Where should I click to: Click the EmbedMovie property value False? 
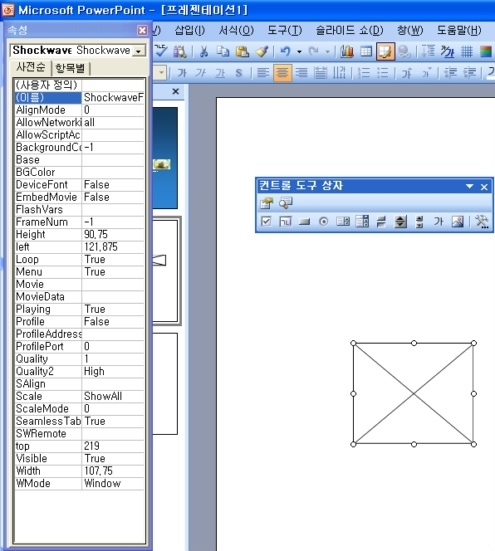point(113,197)
